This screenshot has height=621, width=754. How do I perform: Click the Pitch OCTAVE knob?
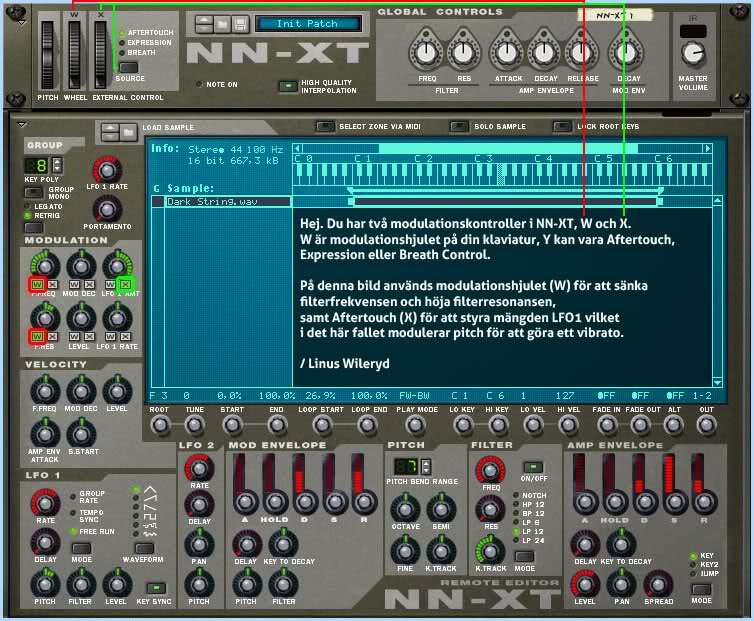(405, 508)
